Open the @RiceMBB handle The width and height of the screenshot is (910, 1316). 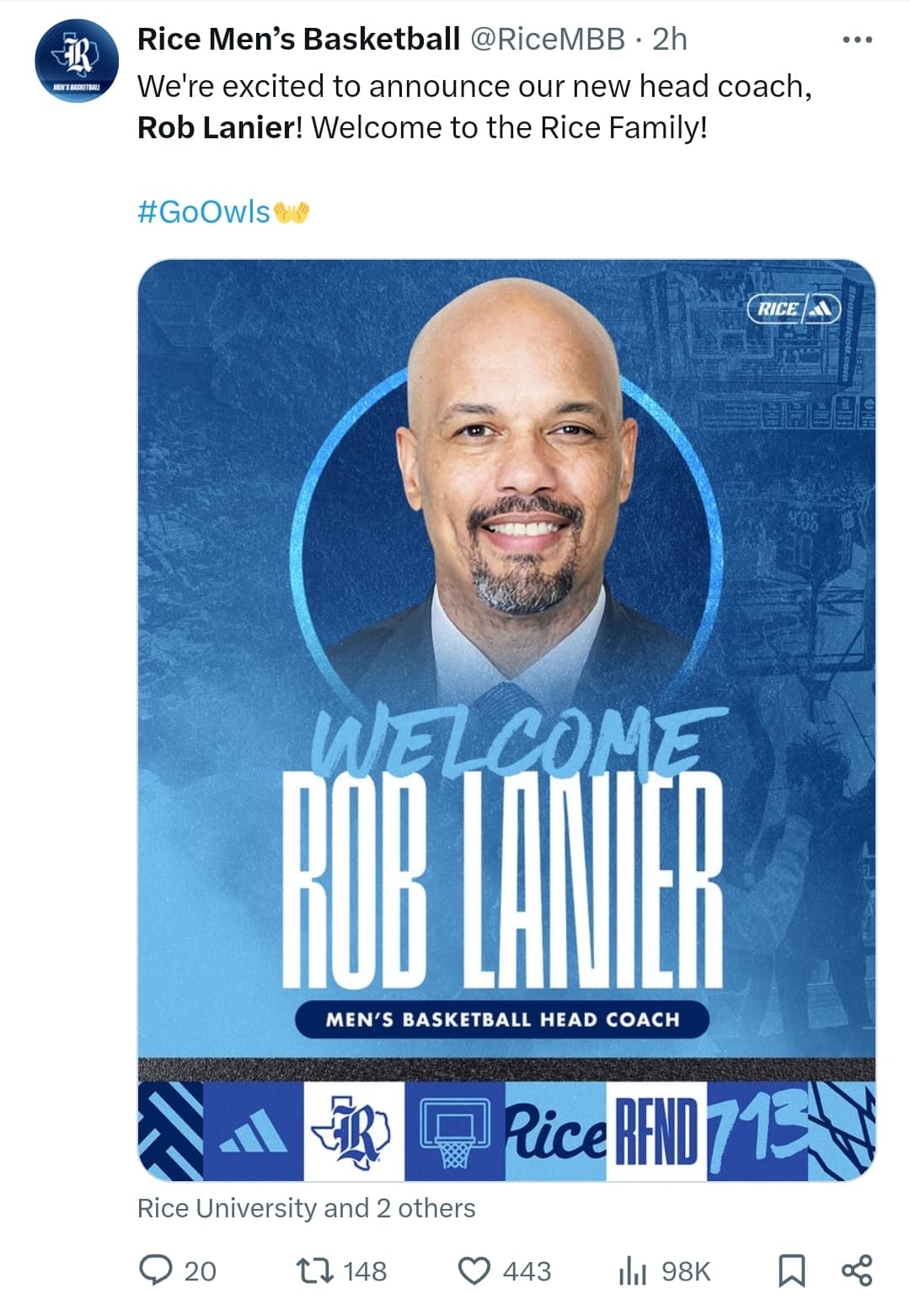coord(547,39)
